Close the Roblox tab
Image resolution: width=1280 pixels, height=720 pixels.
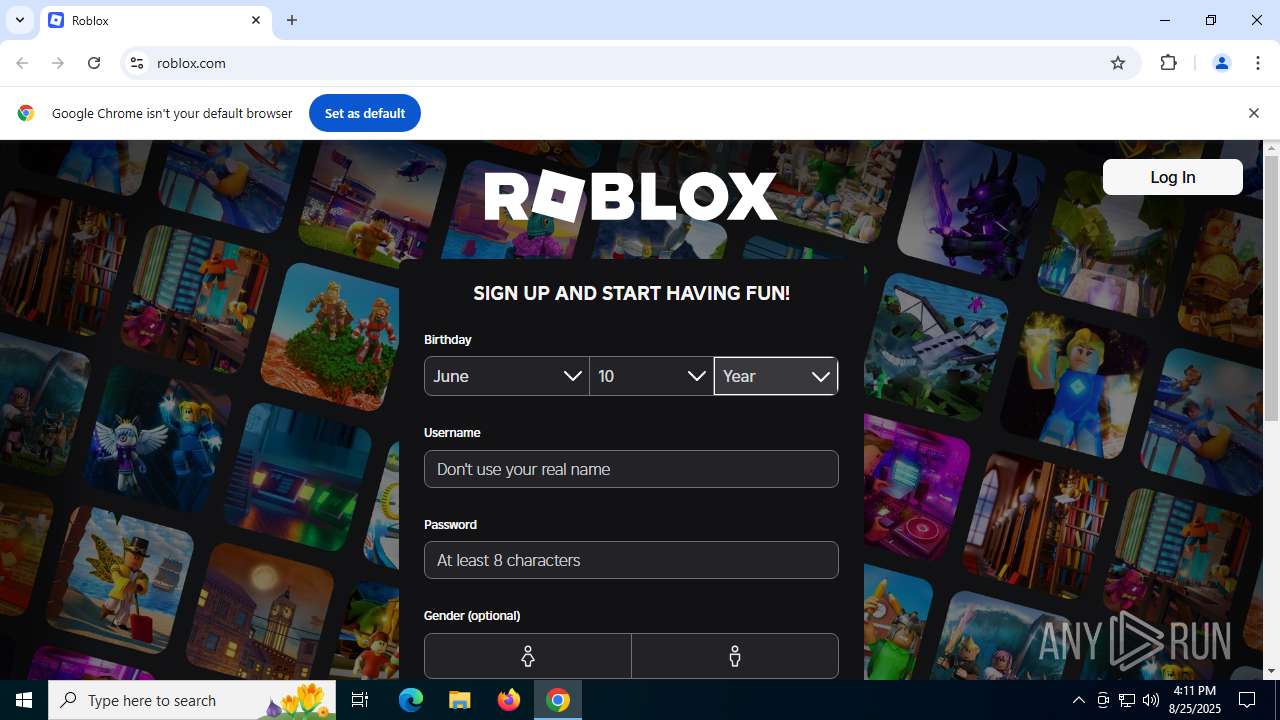point(256,20)
